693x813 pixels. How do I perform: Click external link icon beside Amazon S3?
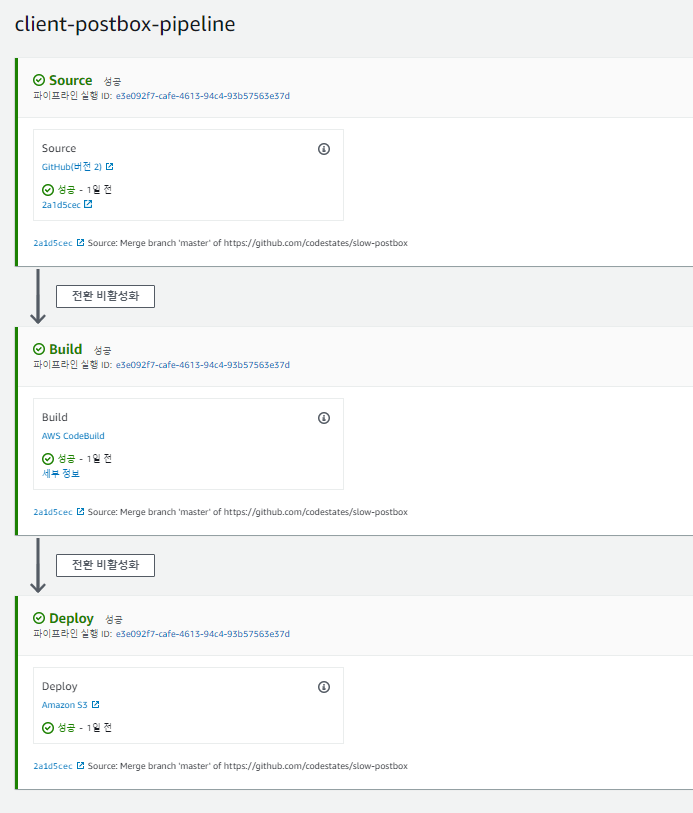click(x=96, y=705)
